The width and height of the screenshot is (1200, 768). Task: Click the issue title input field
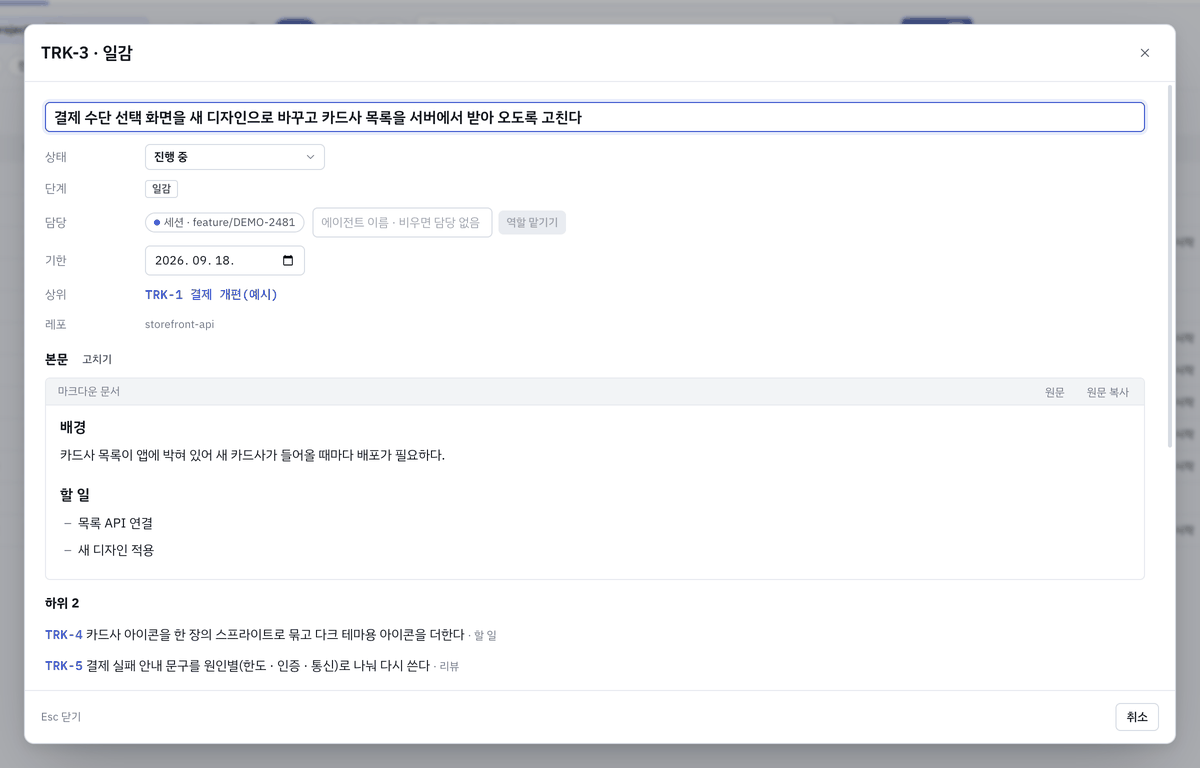click(x=595, y=117)
